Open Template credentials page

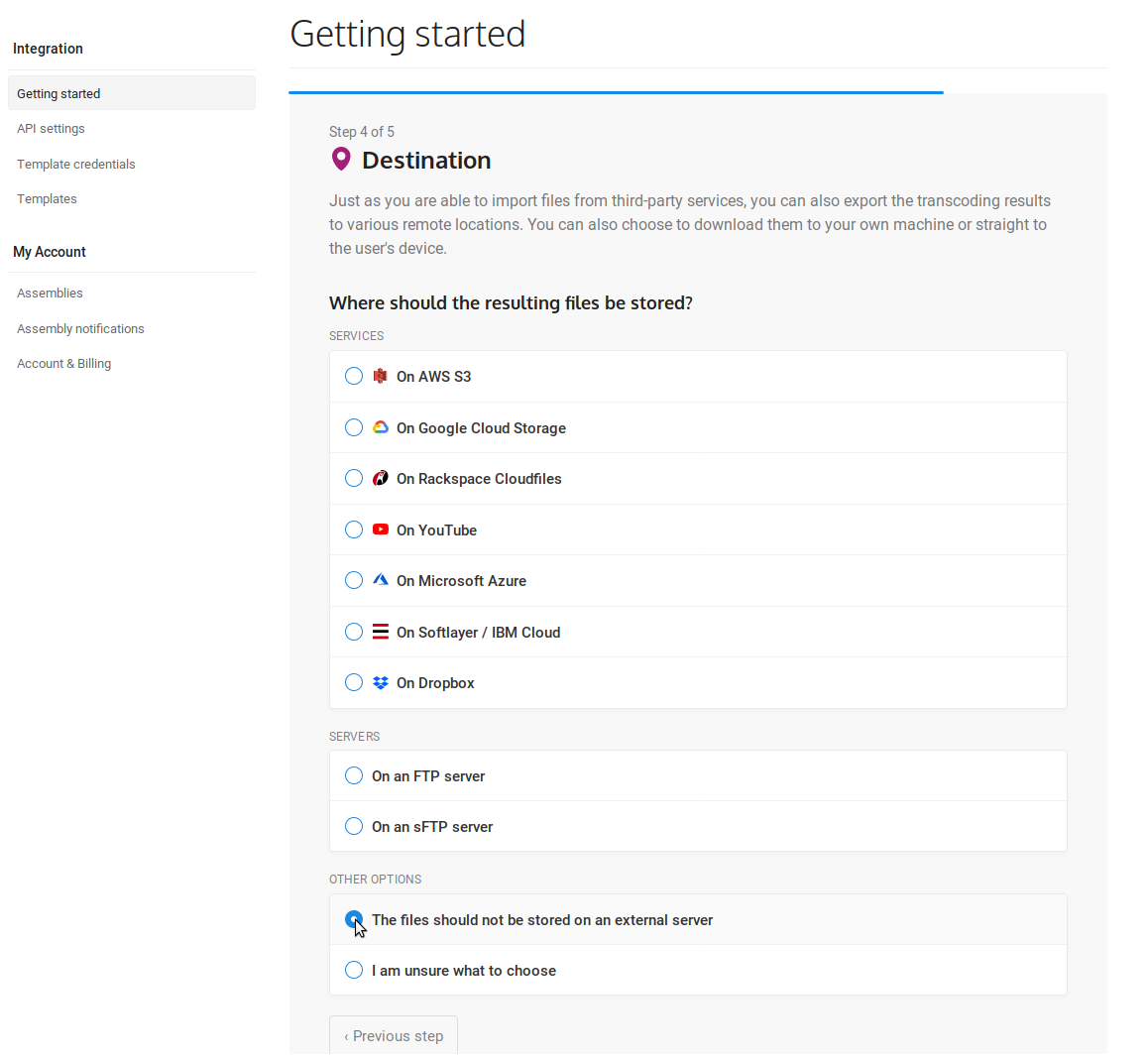(x=76, y=165)
